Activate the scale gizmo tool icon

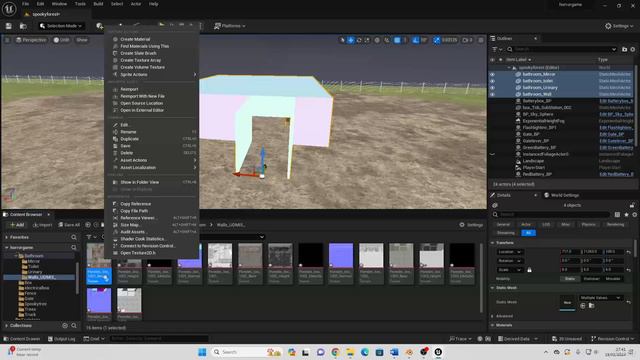[x=367, y=40]
